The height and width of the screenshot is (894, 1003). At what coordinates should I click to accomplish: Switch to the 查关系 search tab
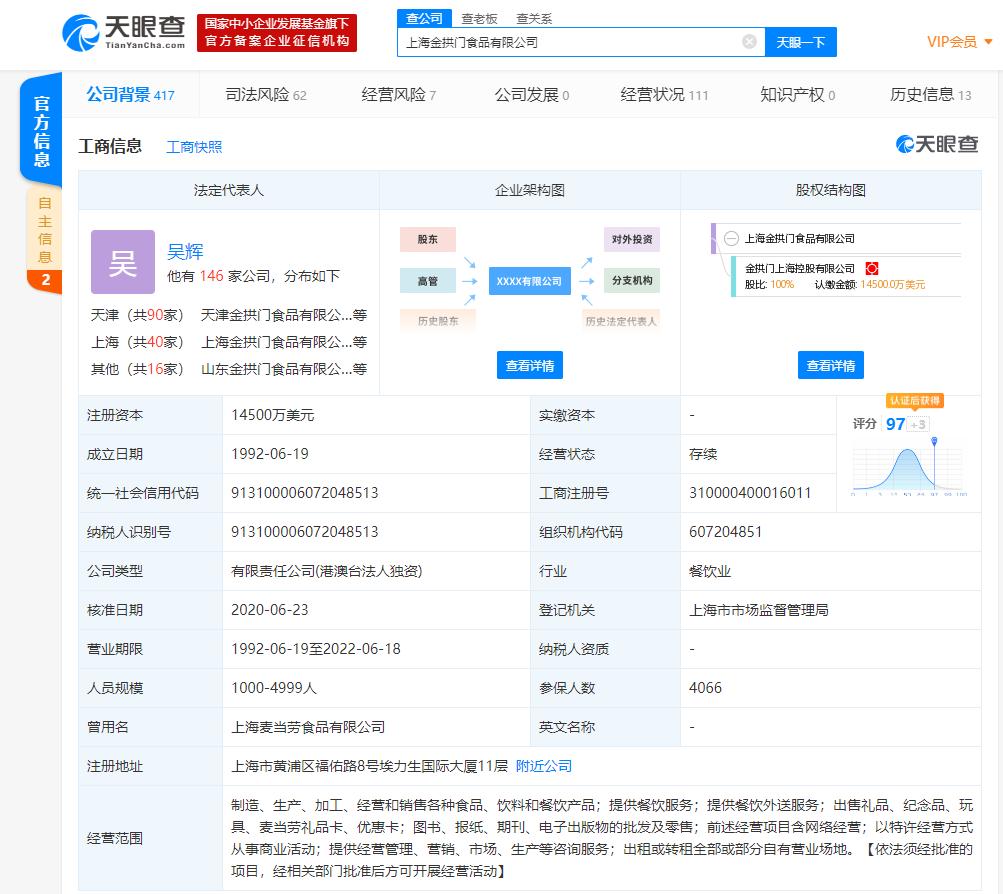click(533, 19)
